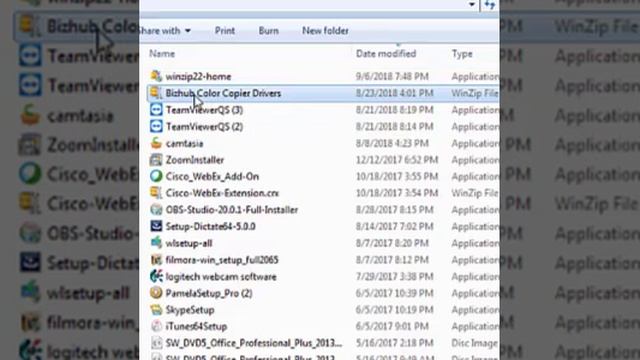
Task: Click the camtasia installer icon
Action: (156, 143)
